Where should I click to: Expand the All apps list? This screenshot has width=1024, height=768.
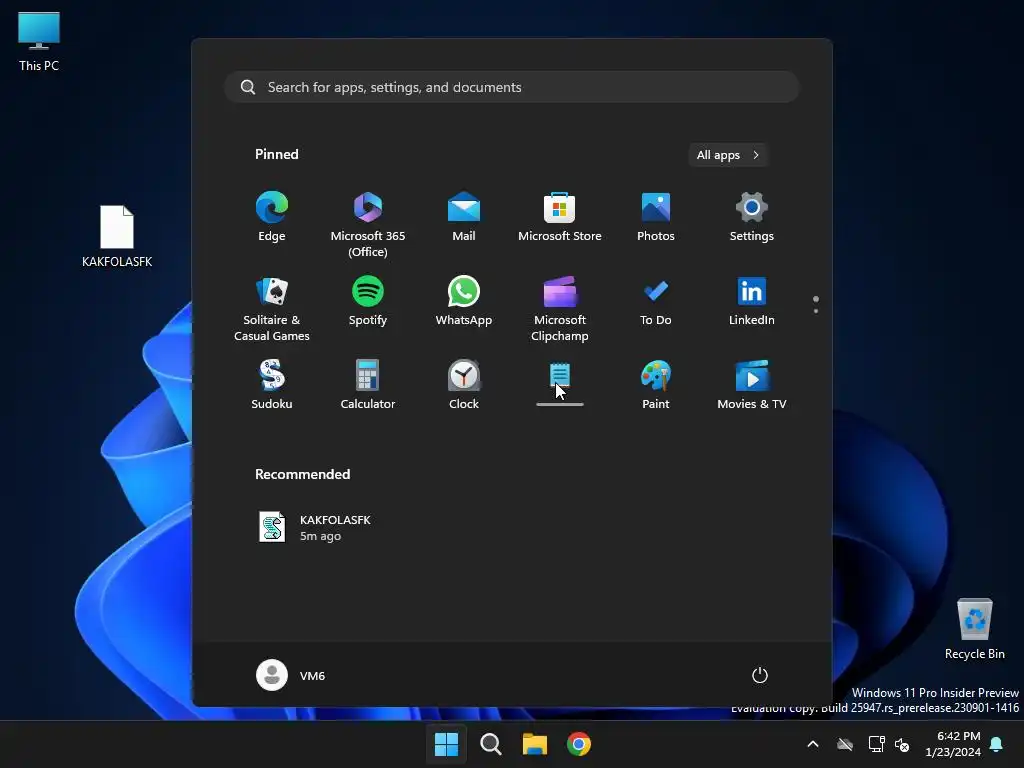pyautogui.click(x=728, y=155)
